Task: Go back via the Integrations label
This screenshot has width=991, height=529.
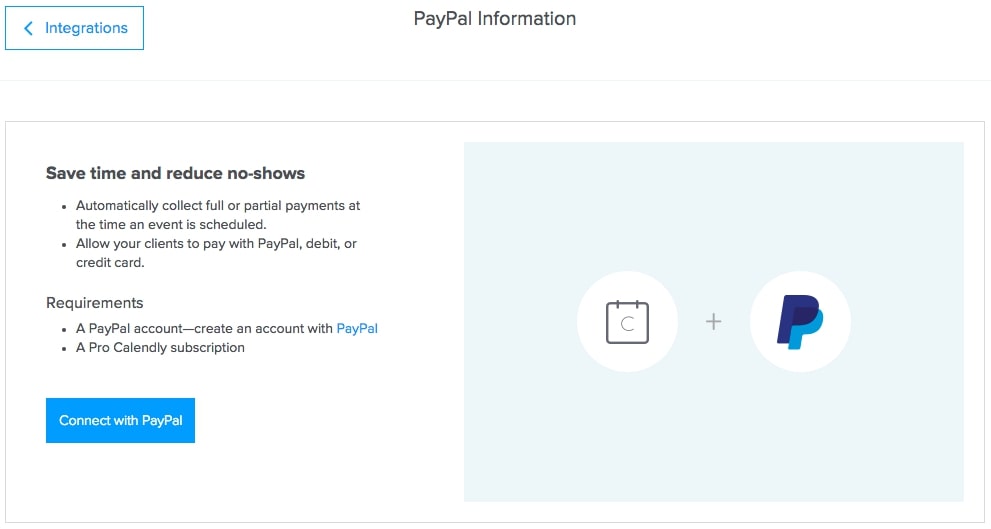Action: coord(86,28)
